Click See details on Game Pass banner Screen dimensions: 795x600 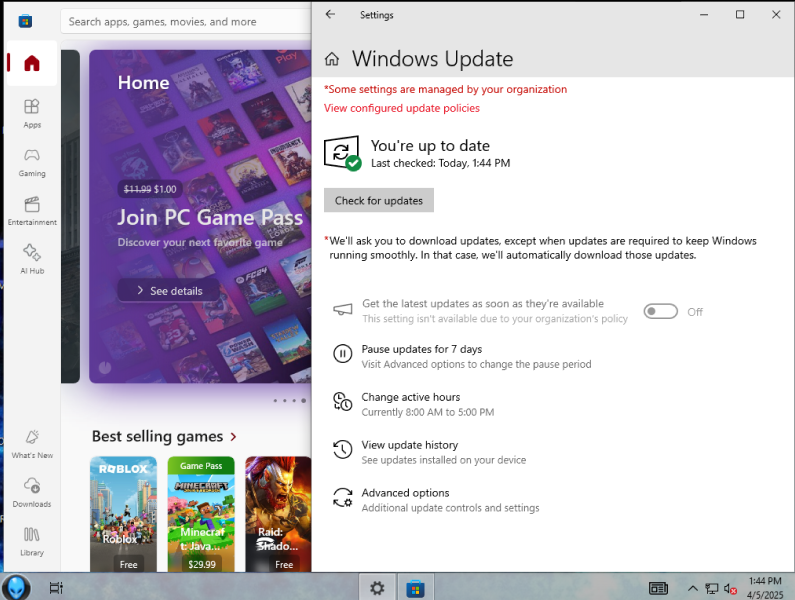169,291
